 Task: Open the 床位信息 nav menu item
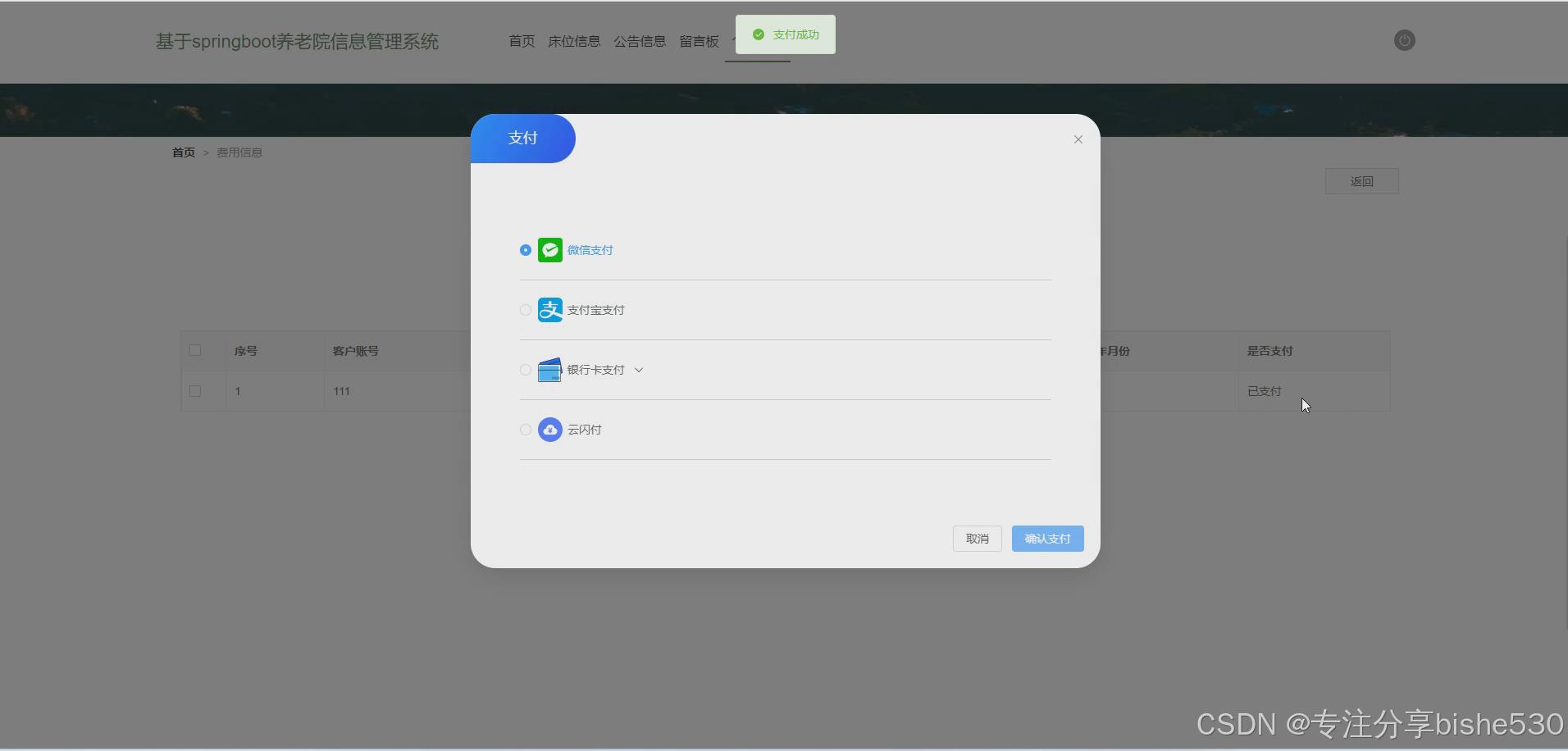[x=574, y=41]
